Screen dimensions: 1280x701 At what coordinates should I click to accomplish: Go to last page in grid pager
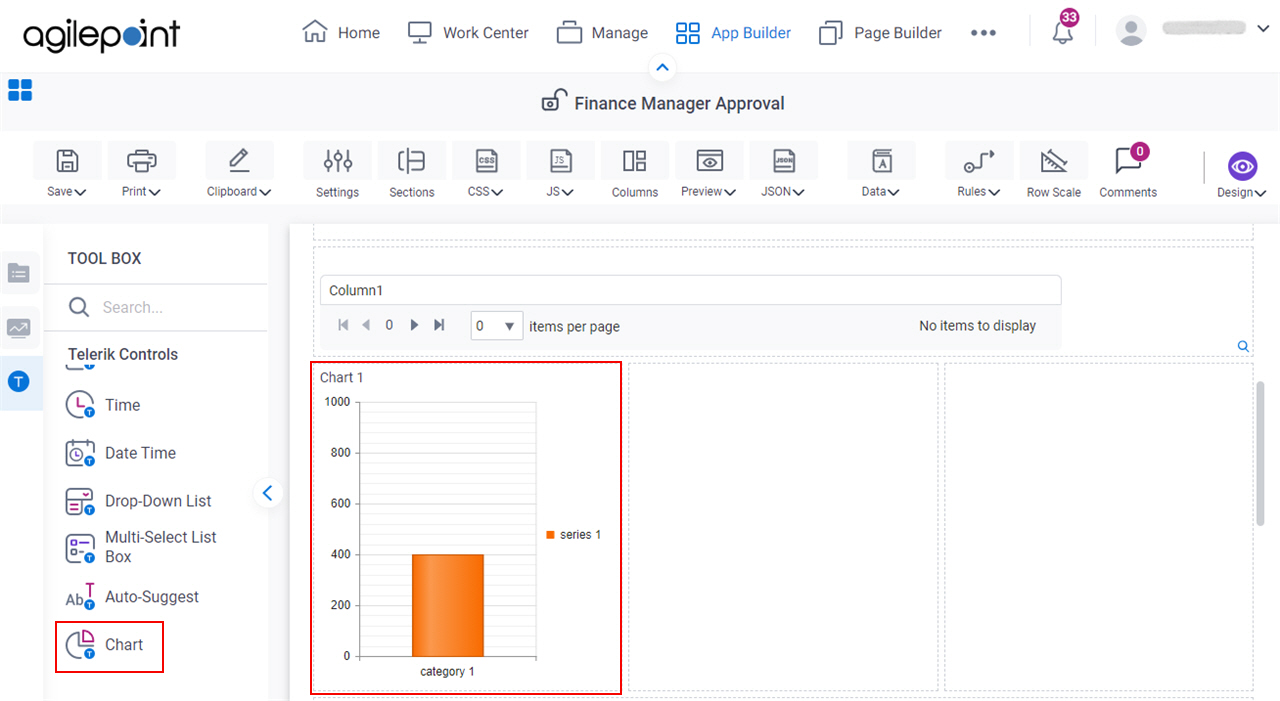(438, 325)
